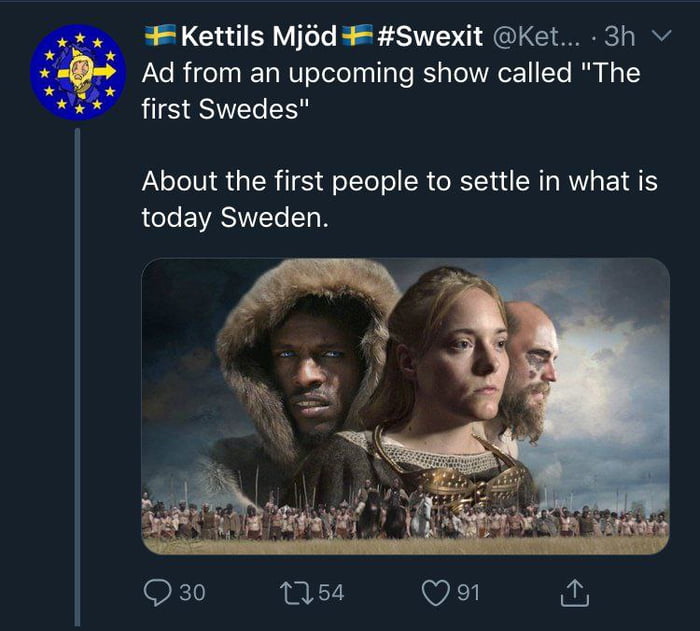Click the Swedish flag emoji before the name
This screenshot has width=700, height=631.
(x=158, y=37)
